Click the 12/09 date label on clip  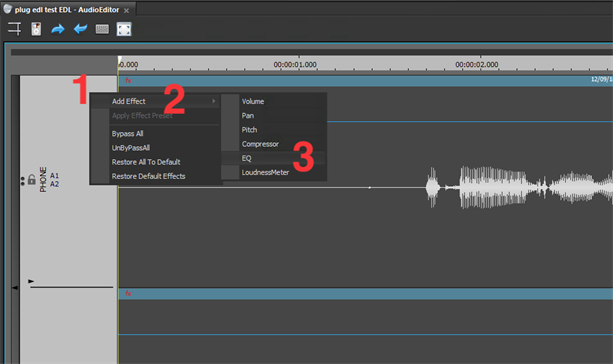[x=601, y=79]
